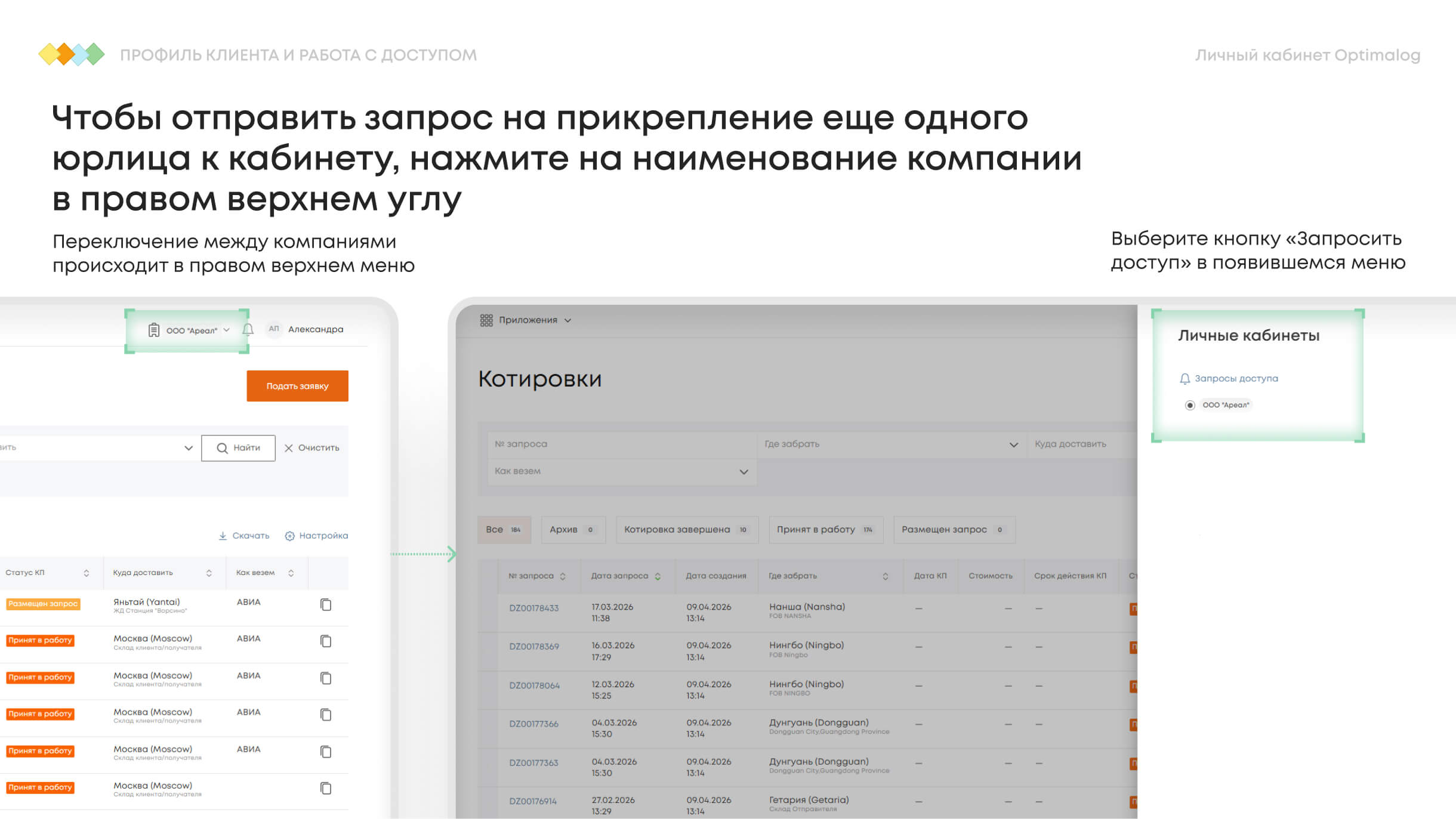Screen dimensions: 1456x819
Task: Click the notification bell icon near Александра
Action: coord(248,329)
